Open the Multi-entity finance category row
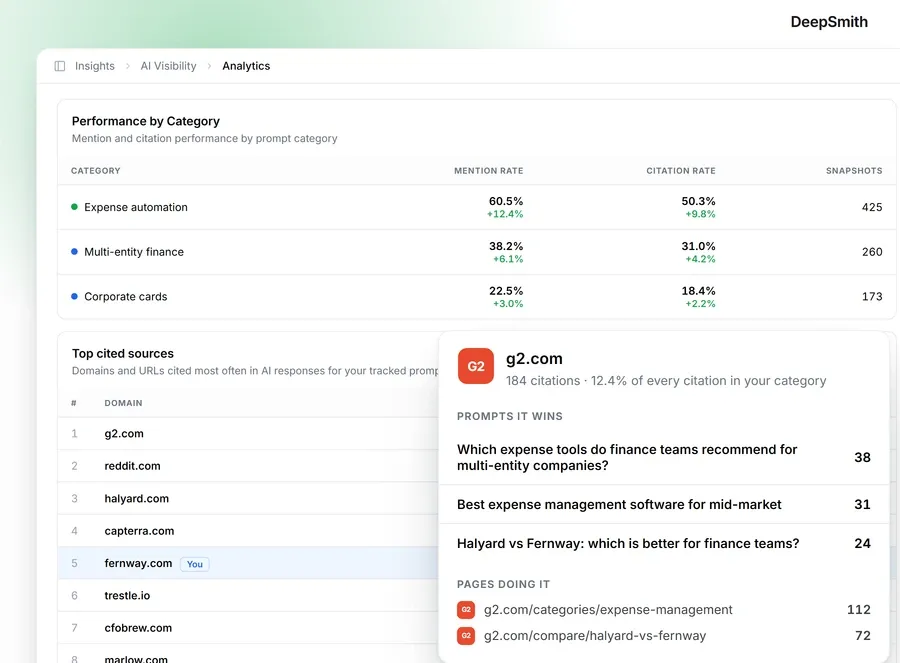Viewport: 900px width, 663px height. (x=476, y=252)
